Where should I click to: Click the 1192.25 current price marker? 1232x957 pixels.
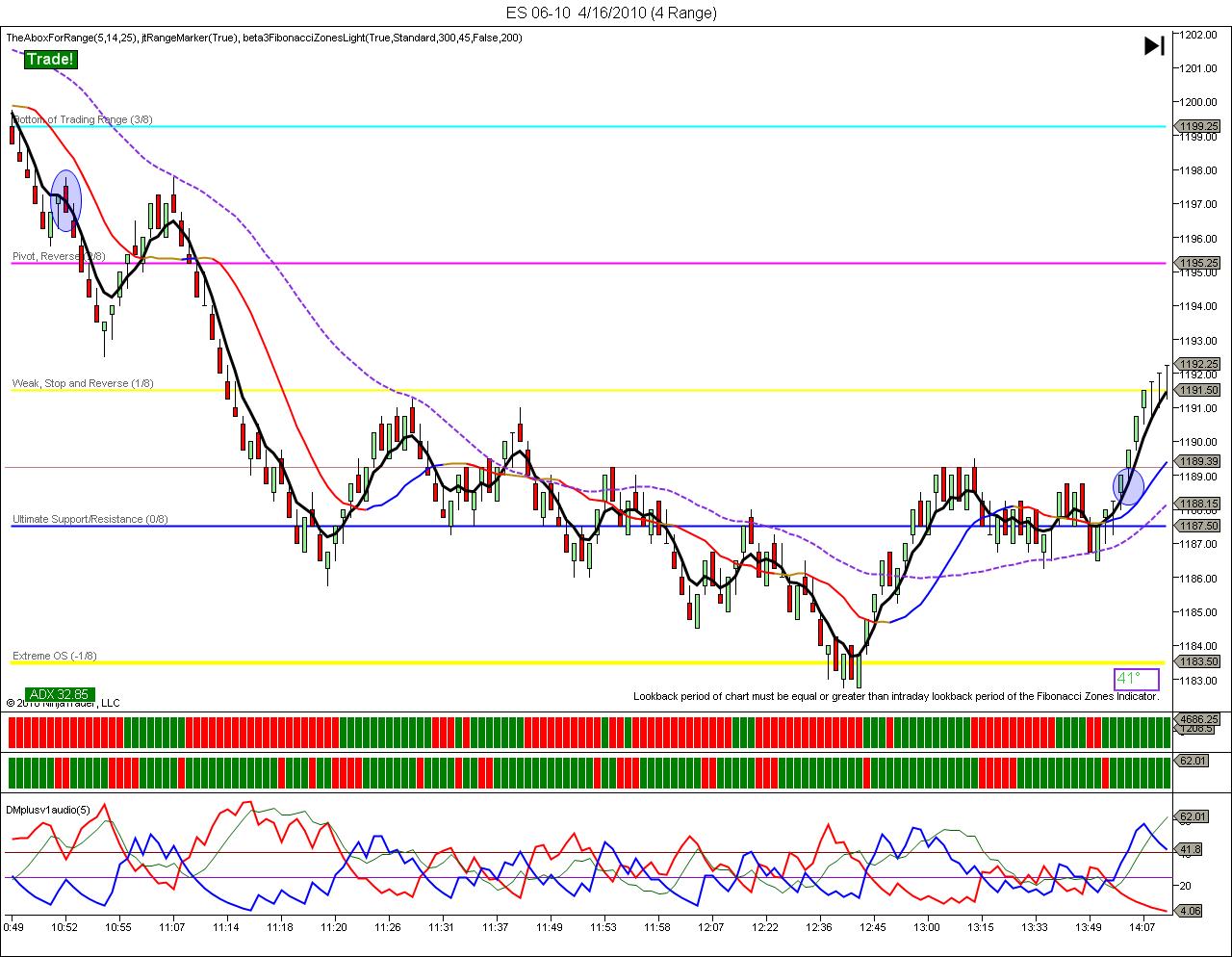pyautogui.click(x=1198, y=364)
